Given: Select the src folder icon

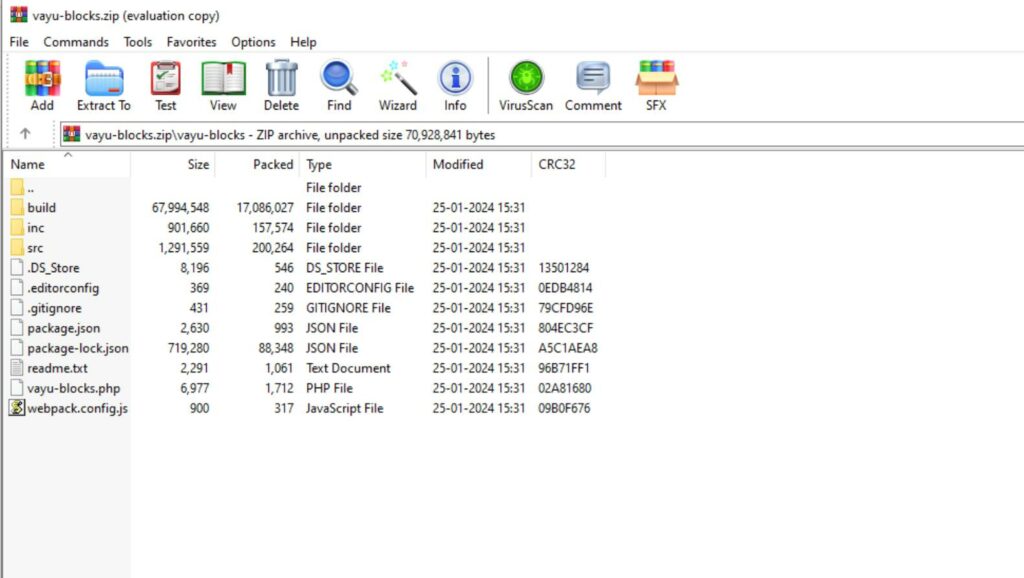Looking at the screenshot, I should [x=17, y=248].
